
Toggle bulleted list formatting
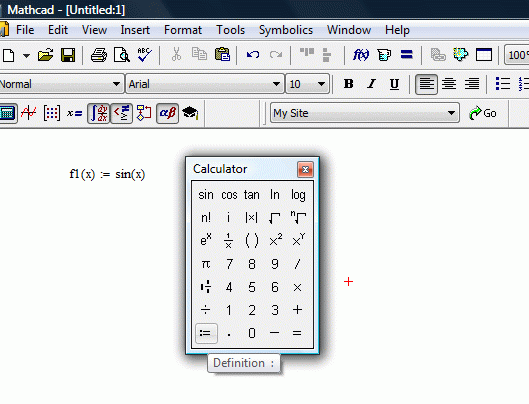coord(503,84)
